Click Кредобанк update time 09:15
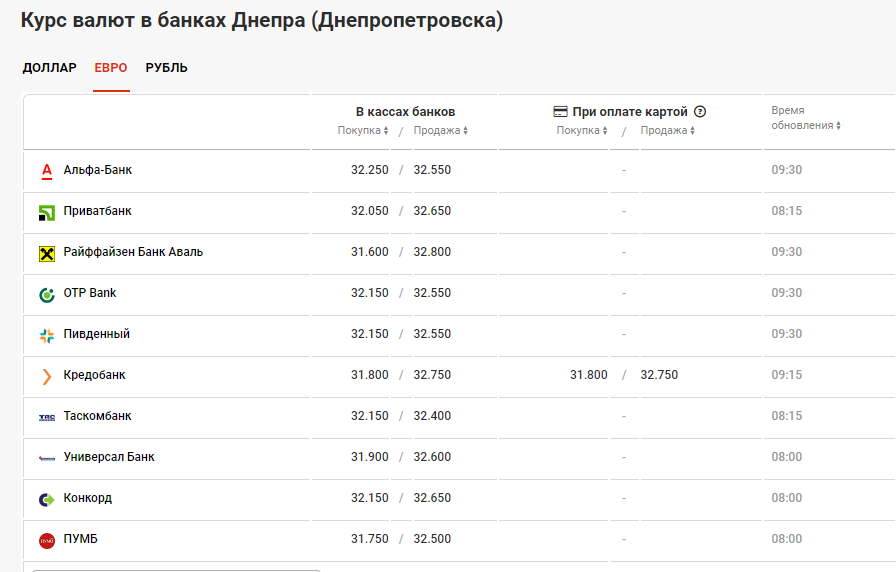 click(787, 375)
